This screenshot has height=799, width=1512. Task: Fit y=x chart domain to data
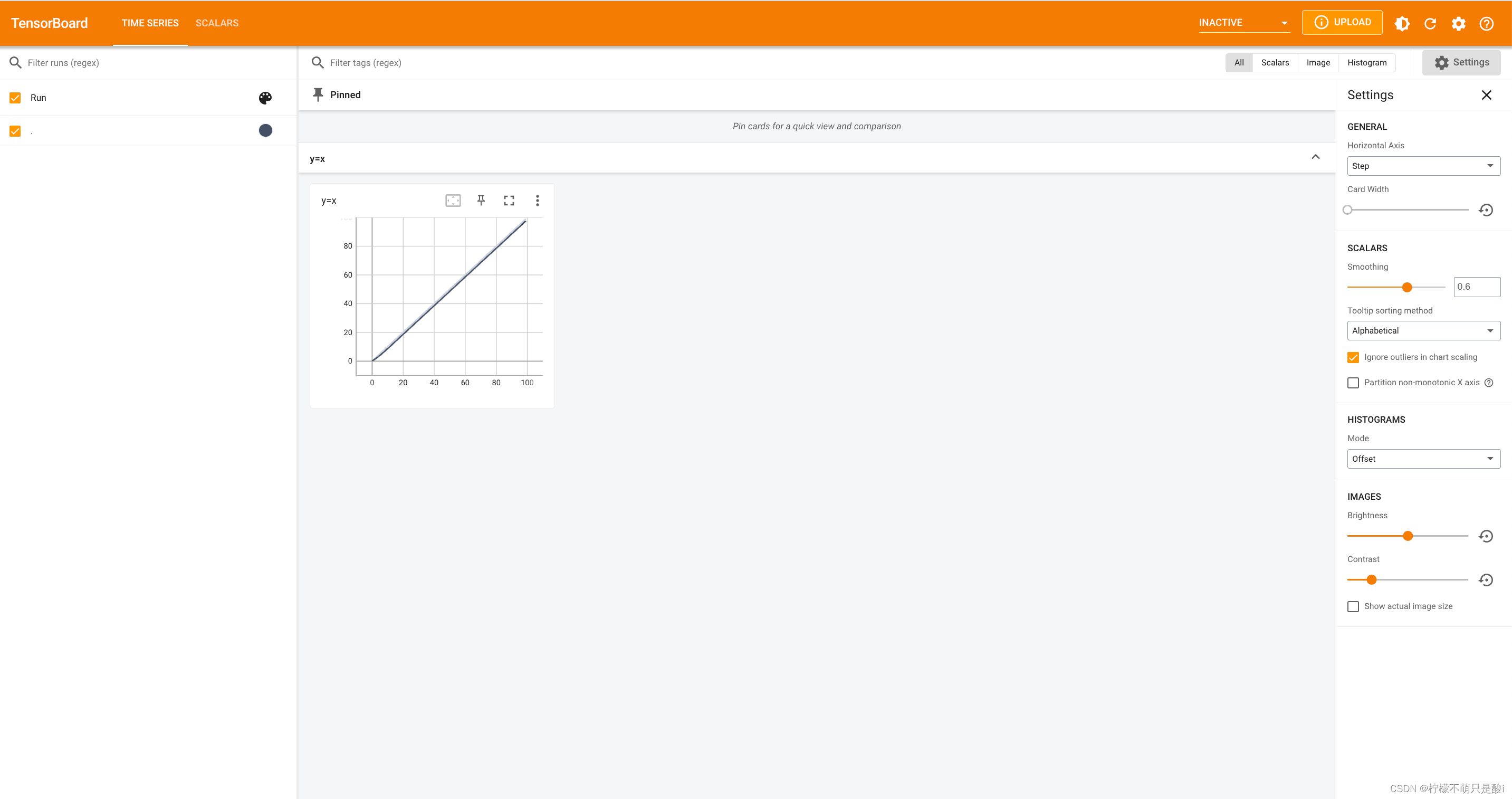coord(453,201)
